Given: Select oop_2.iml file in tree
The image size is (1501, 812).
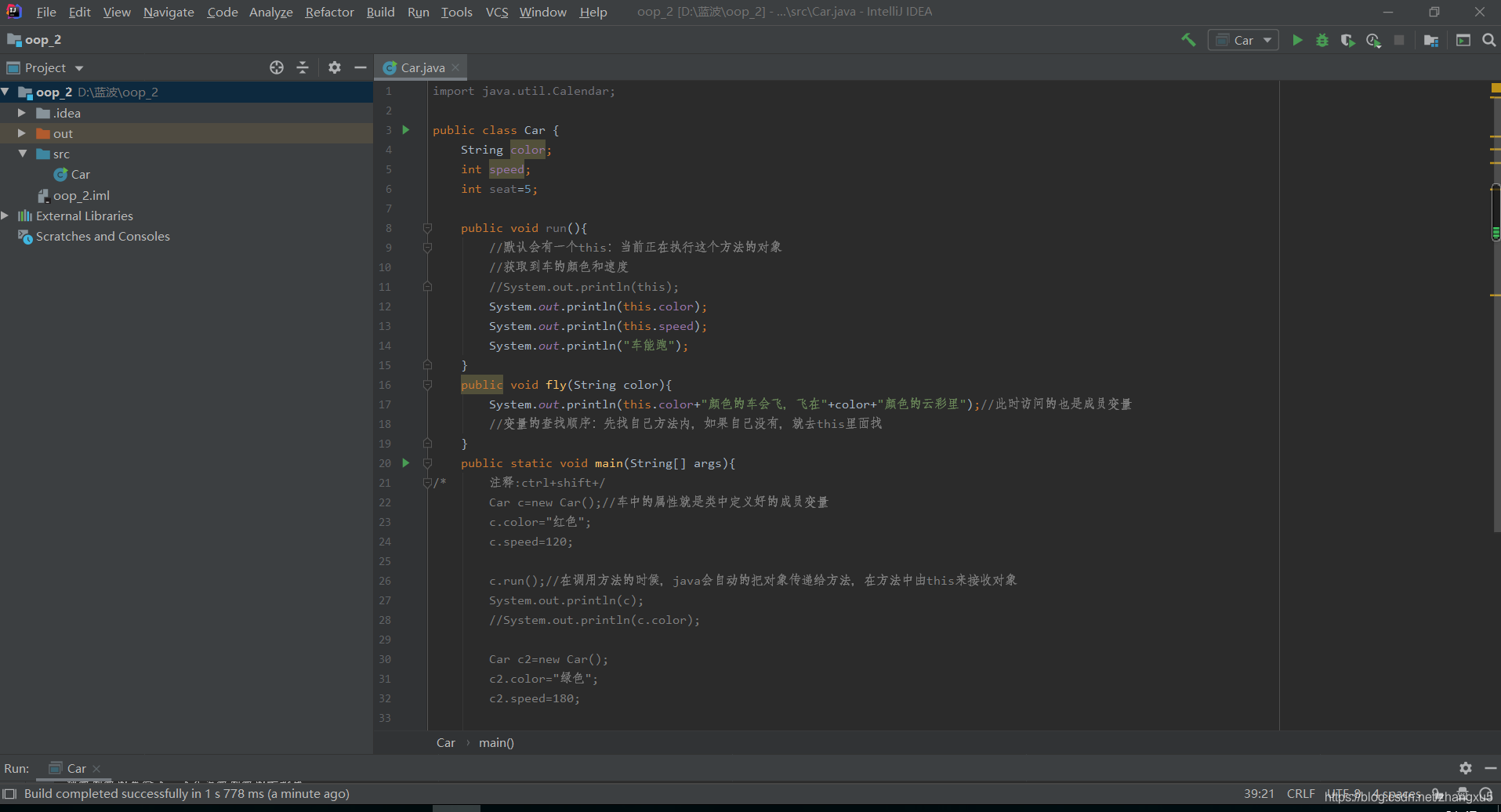Looking at the screenshot, I should 74,195.
